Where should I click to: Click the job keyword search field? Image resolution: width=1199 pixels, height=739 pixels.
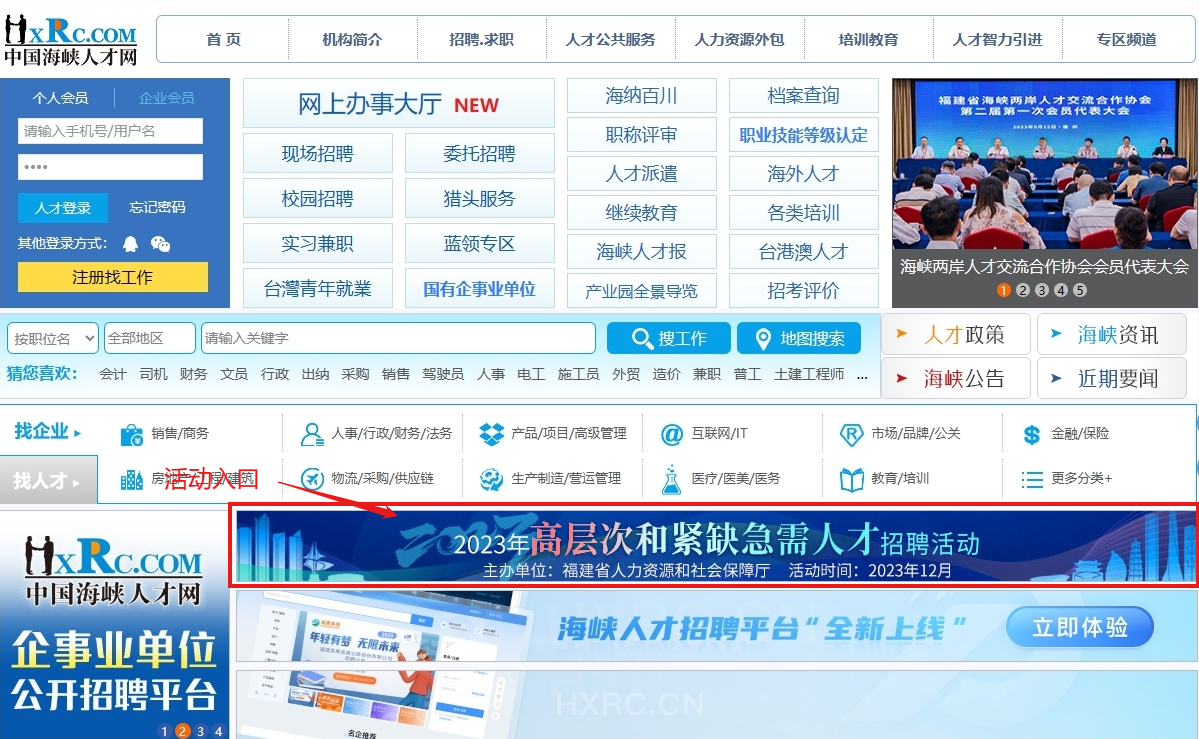pos(398,338)
